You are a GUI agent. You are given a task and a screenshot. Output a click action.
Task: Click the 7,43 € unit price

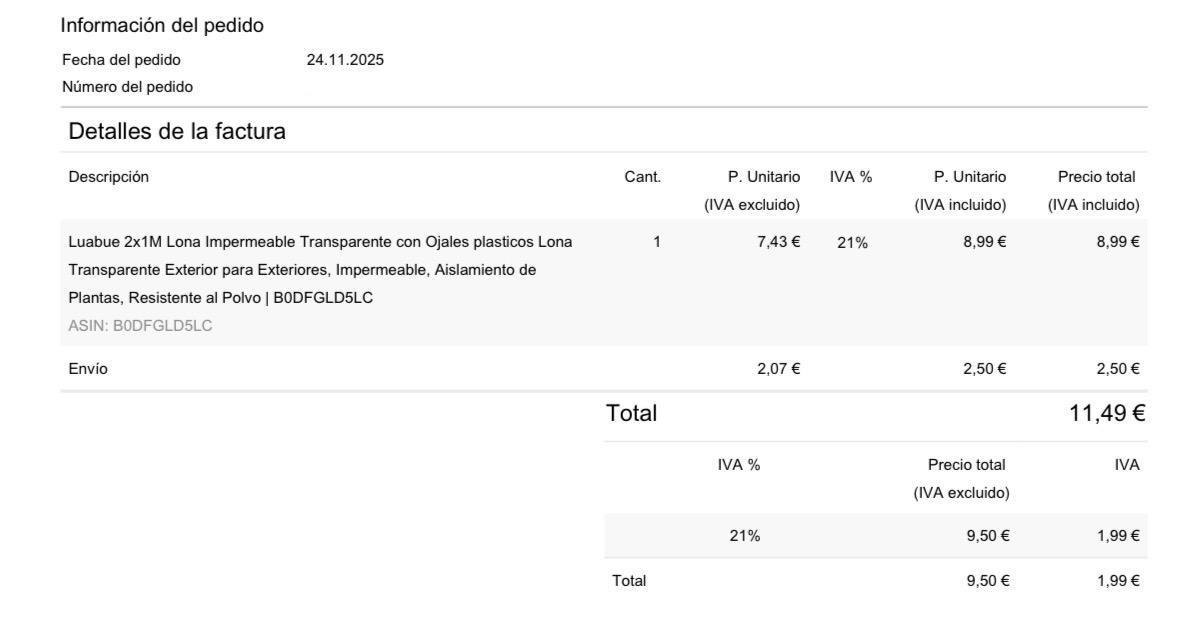pyautogui.click(x=778, y=241)
